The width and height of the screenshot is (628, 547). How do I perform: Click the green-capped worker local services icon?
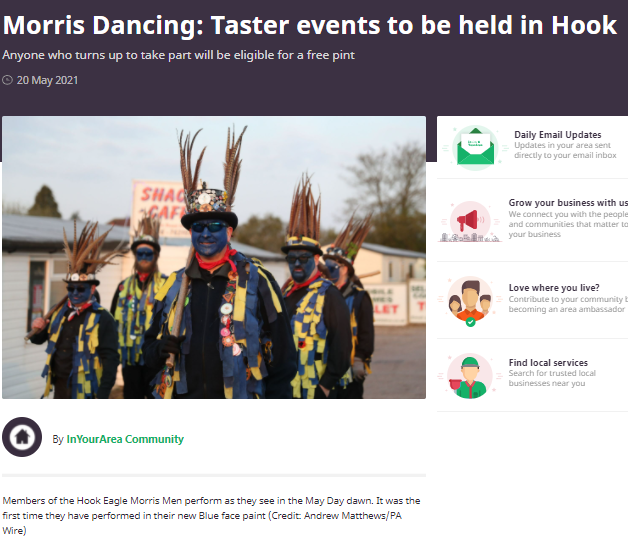pos(470,376)
